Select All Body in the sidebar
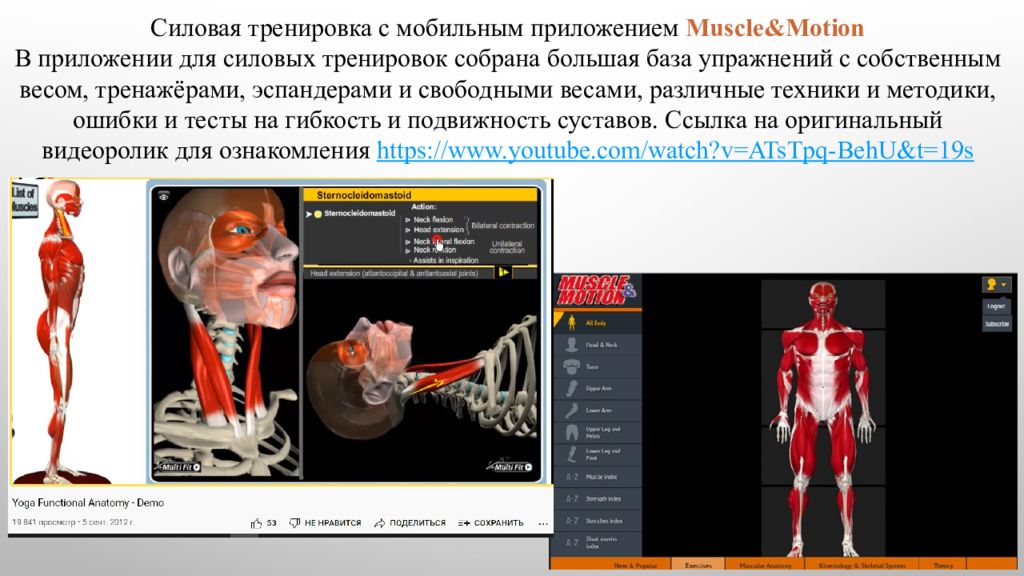This screenshot has width=1024, height=576. pyautogui.click(x=598, y=323)
